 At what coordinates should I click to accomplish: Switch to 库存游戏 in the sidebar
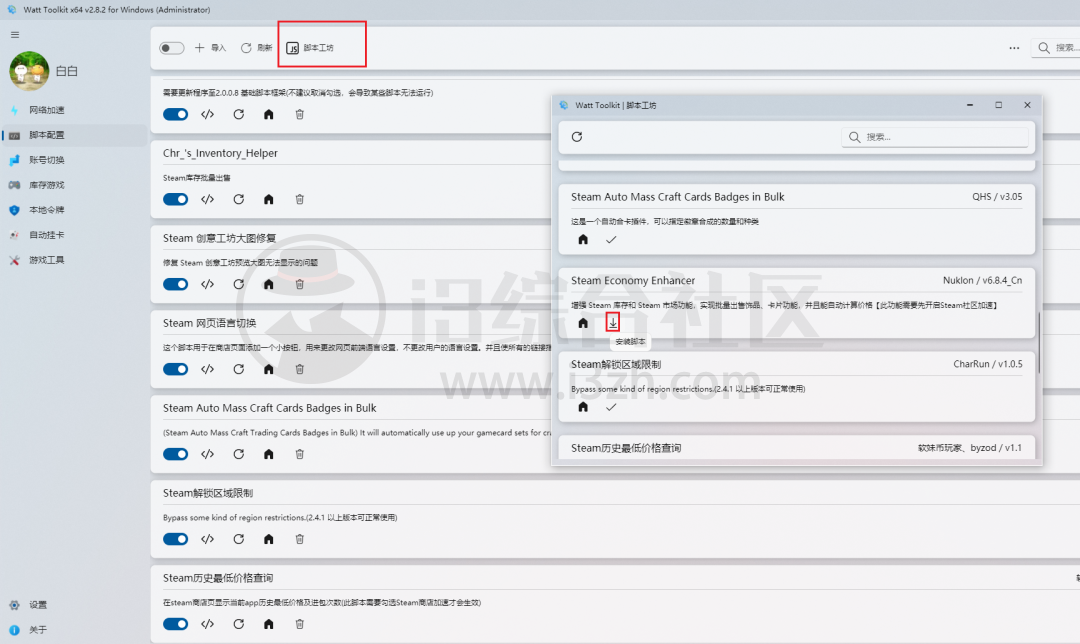point(74,185)
